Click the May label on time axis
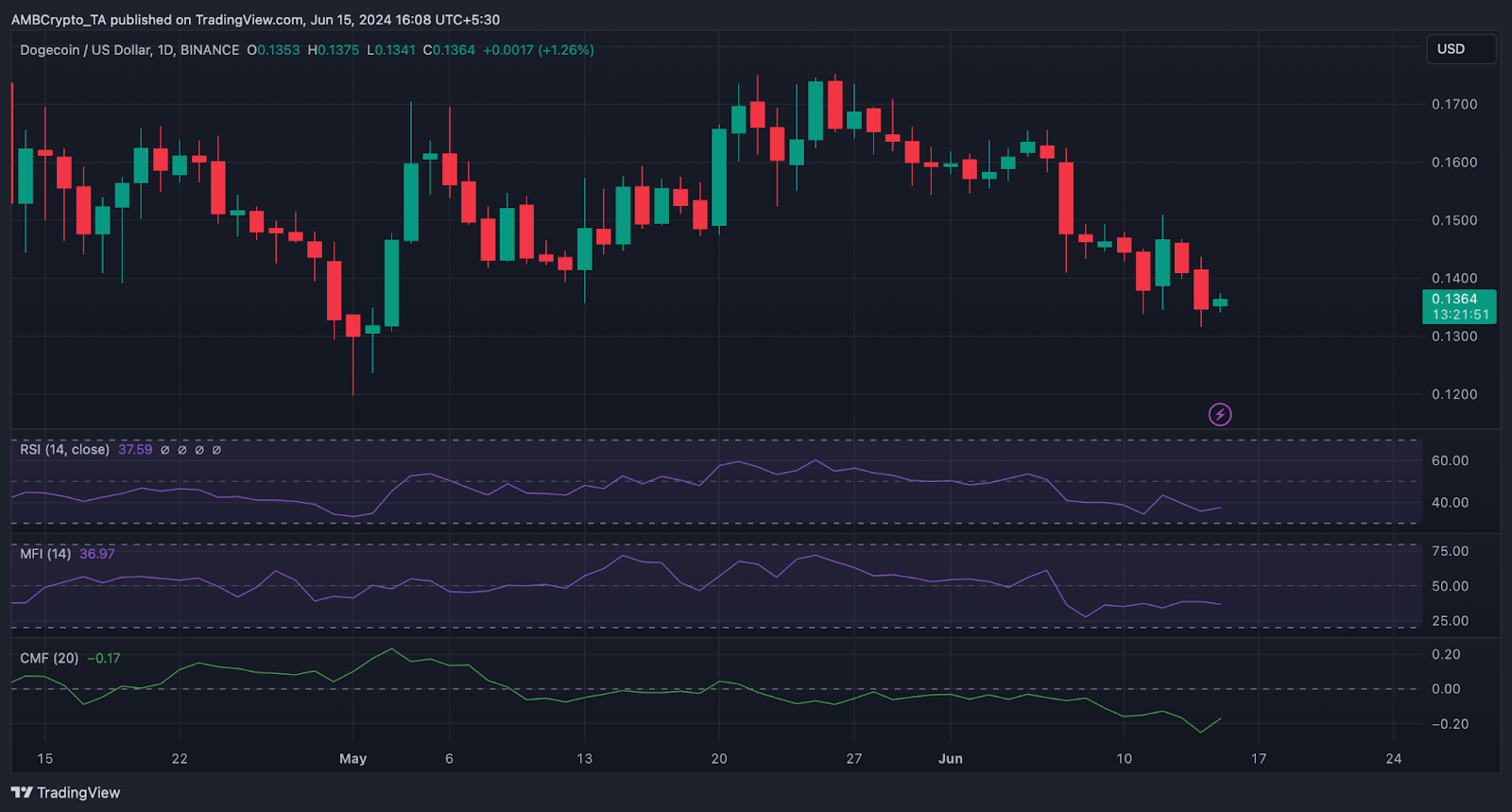 (x=352, y=758)
